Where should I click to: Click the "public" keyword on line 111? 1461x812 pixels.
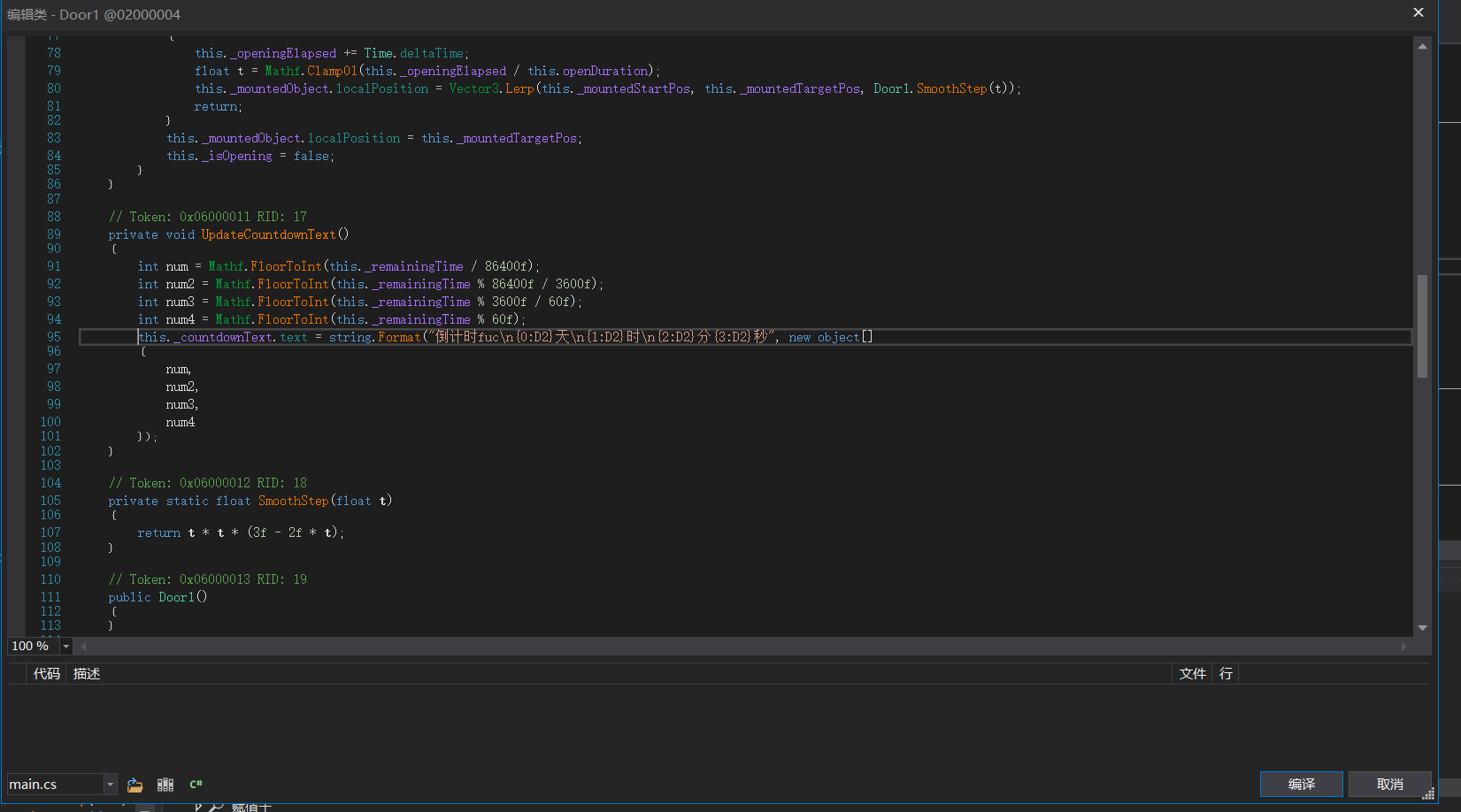point(130,597)
